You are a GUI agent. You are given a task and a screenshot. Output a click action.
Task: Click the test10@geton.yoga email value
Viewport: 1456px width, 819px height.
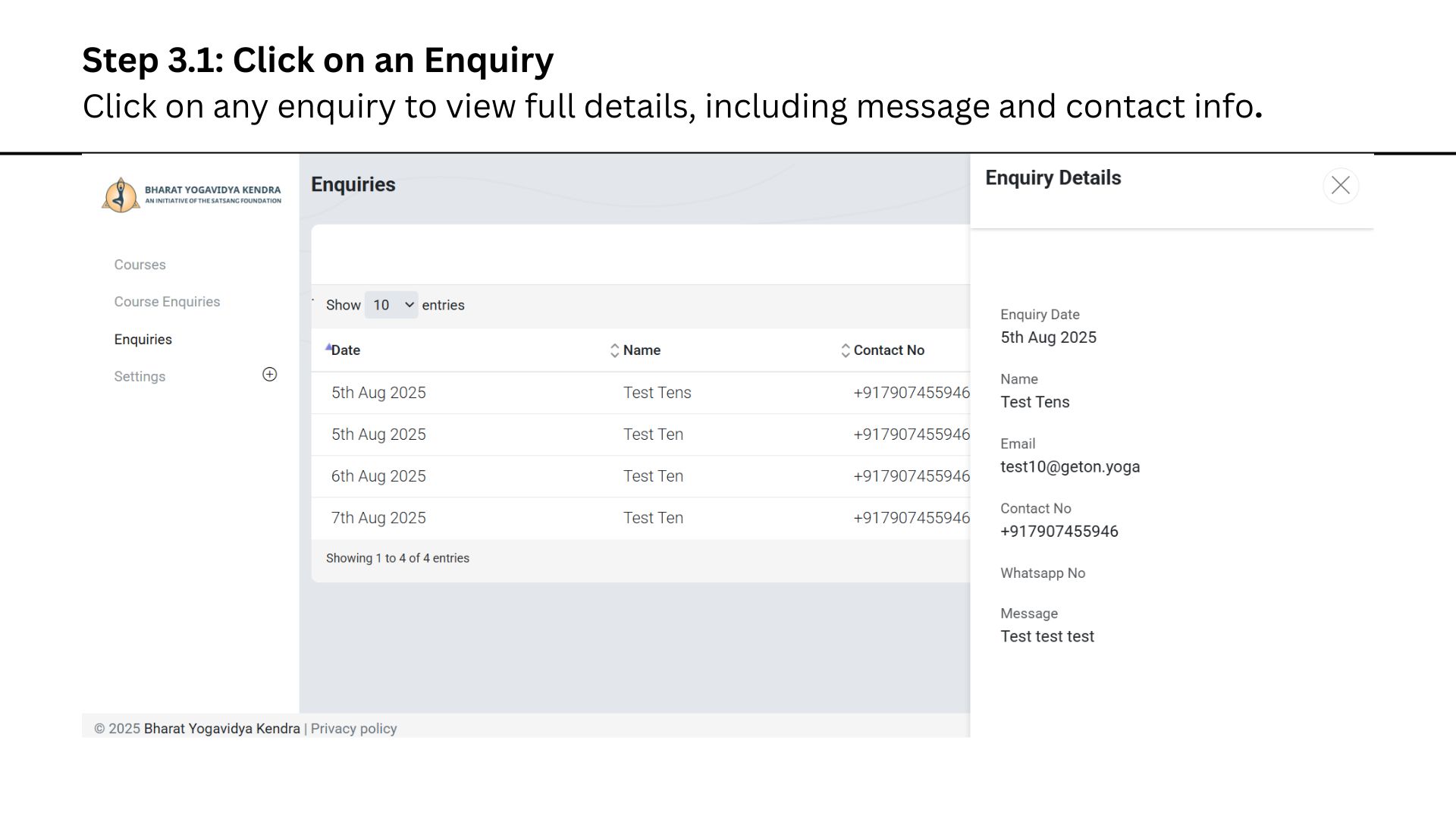(x=1069, y=467)
